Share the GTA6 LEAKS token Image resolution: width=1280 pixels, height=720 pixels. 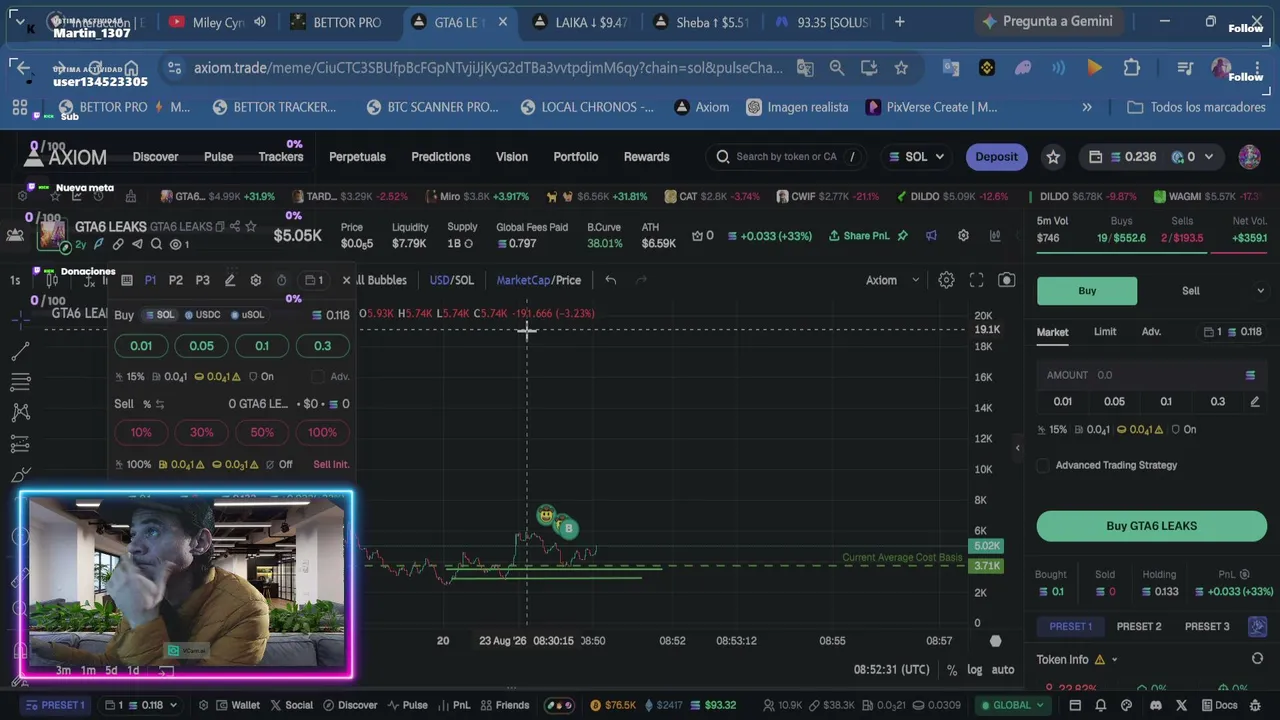[235, 227]
